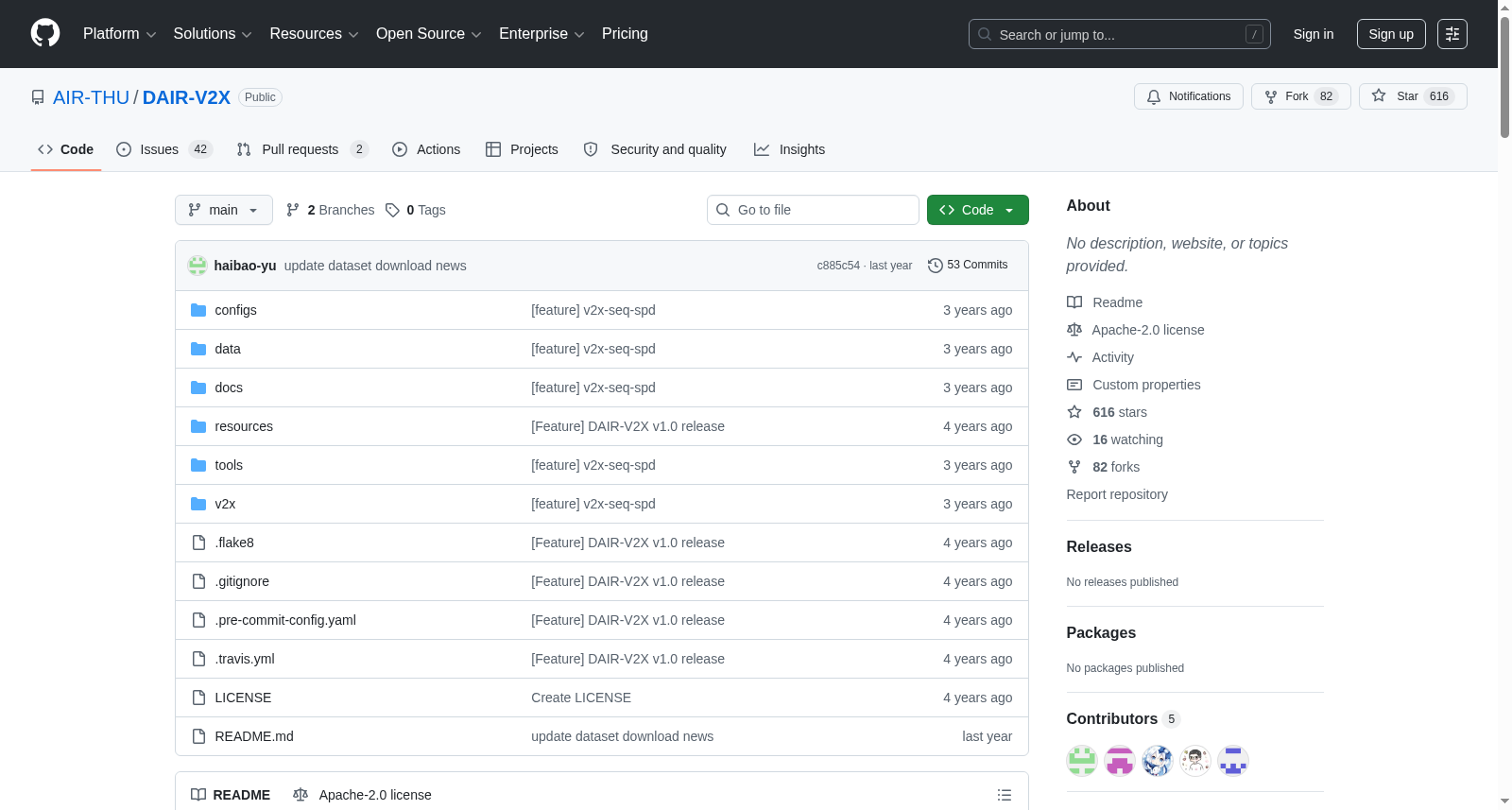This screenshot has width=1512, height=810.
Task: Select the Apache-2.0 license tab
Action: click(x=362, y=795)
